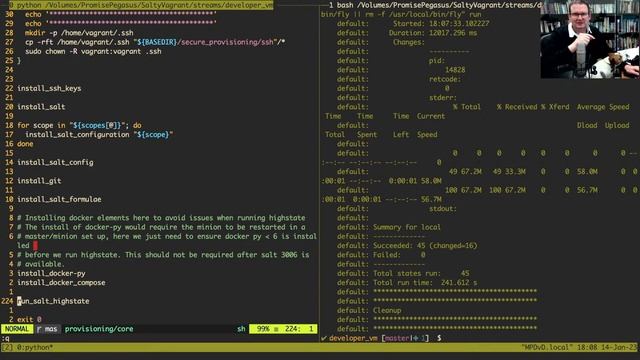The width and height of the screenshot is (640, 360).
Task: Click the red trailing cursor block after 'led'
Action: tap(36, 245)
